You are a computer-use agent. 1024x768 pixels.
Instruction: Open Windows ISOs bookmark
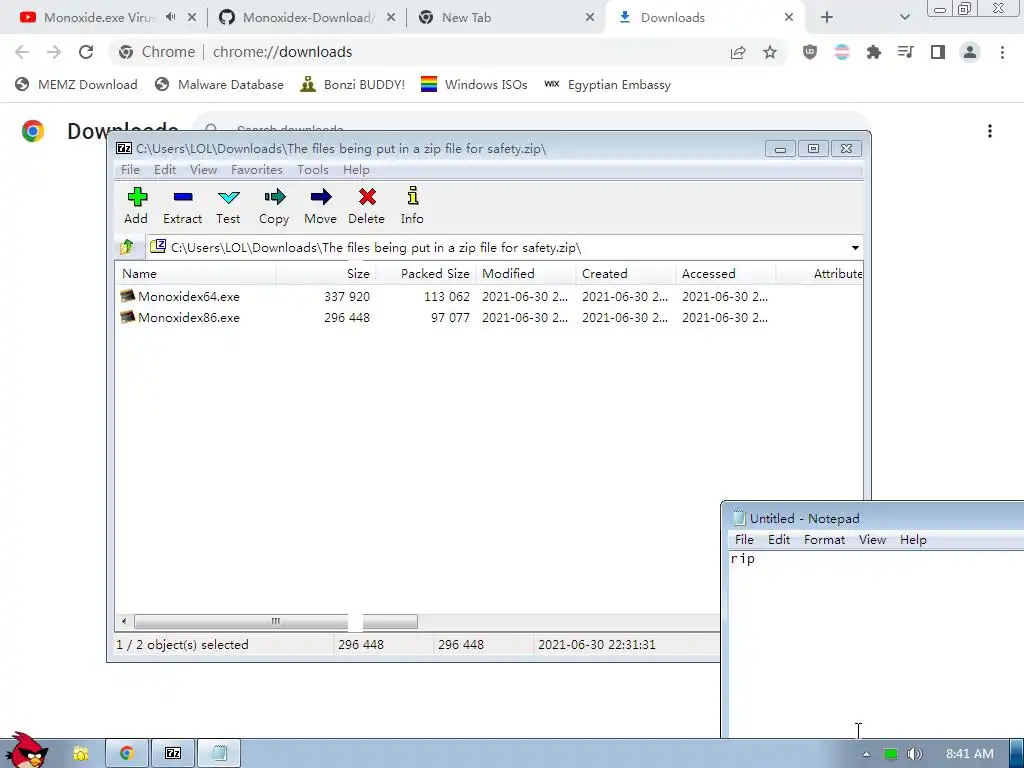pyautogui.click(x=474, y=84)
